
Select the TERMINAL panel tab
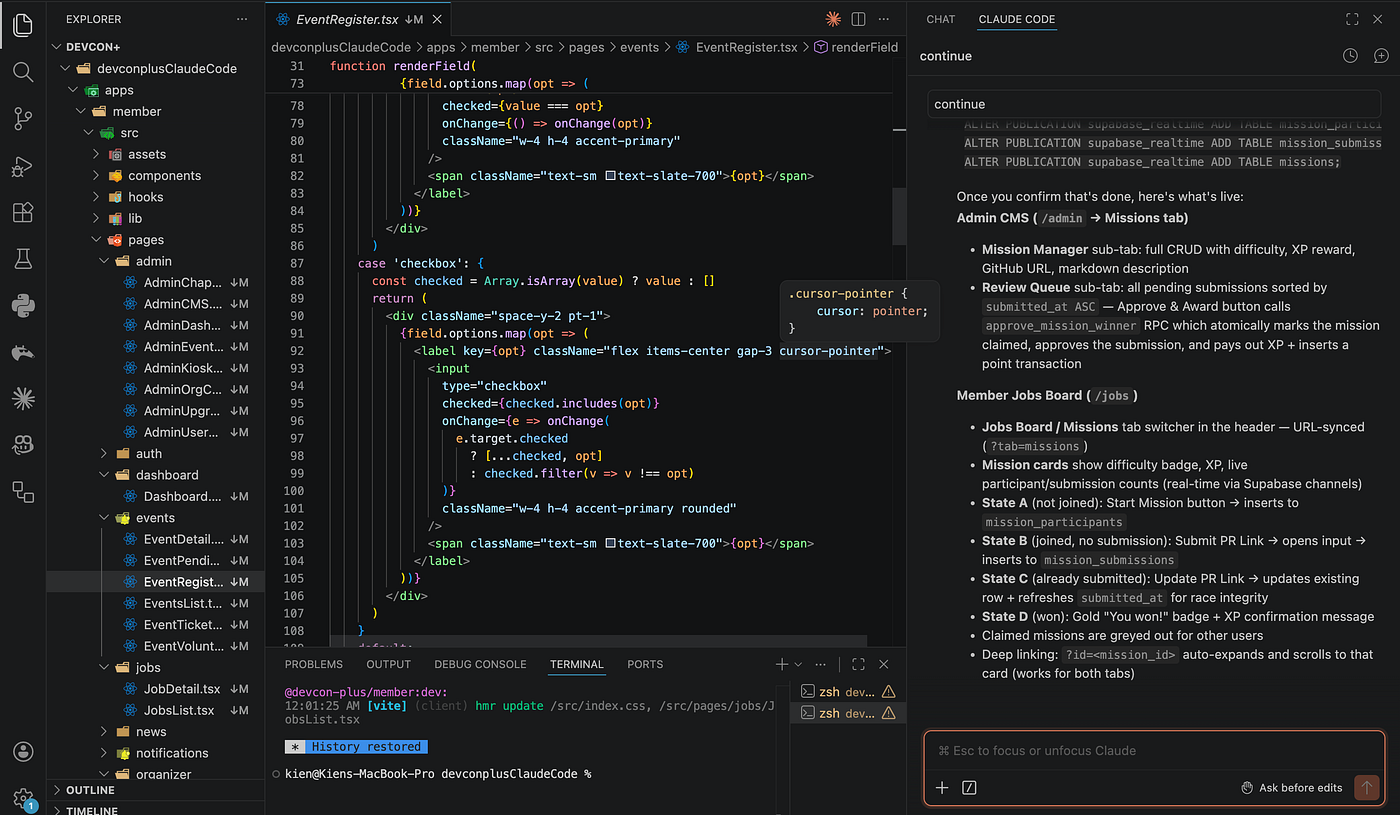pos(577,664)
